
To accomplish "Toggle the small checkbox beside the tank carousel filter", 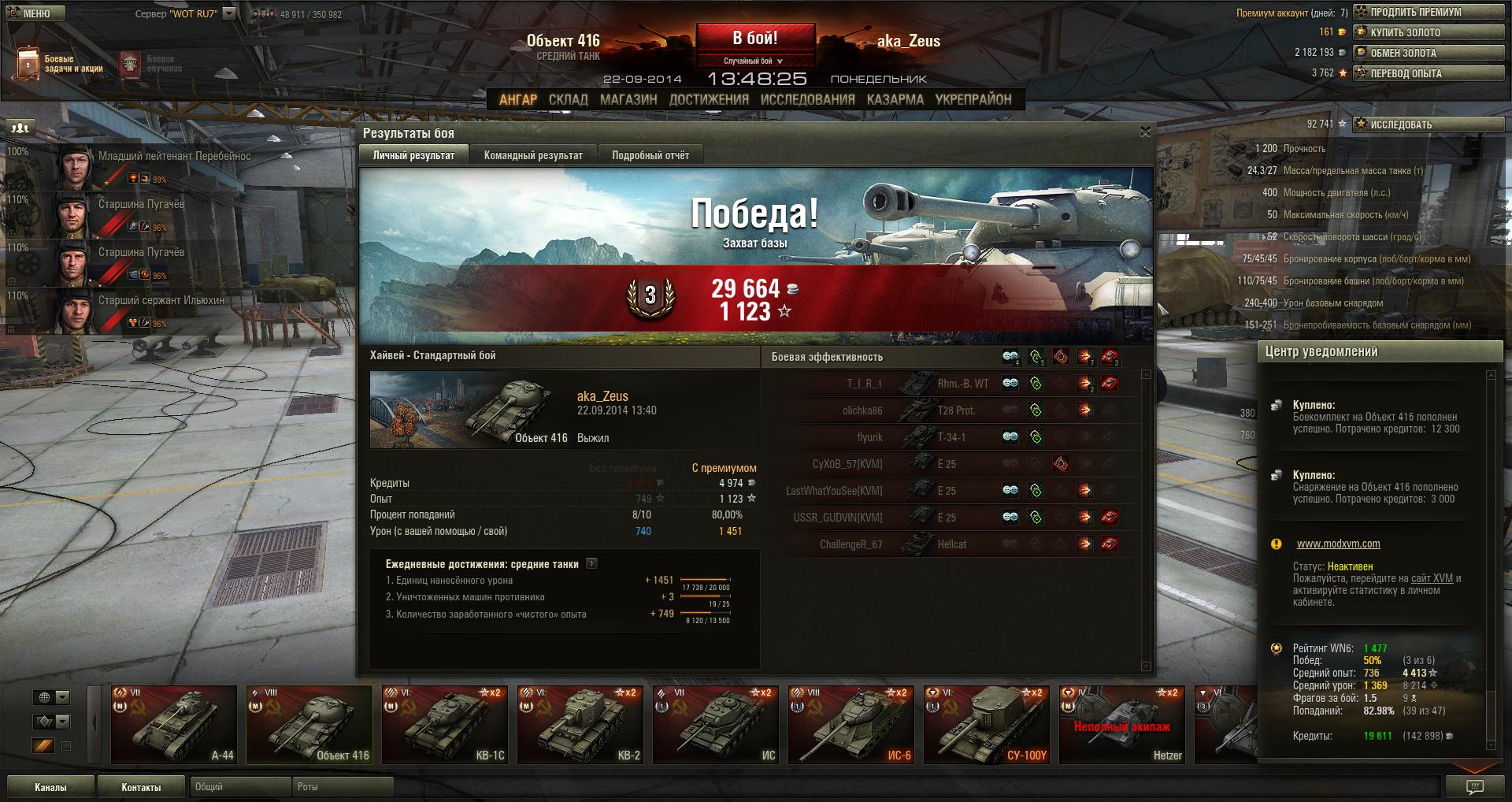I will tap(66, 746).
